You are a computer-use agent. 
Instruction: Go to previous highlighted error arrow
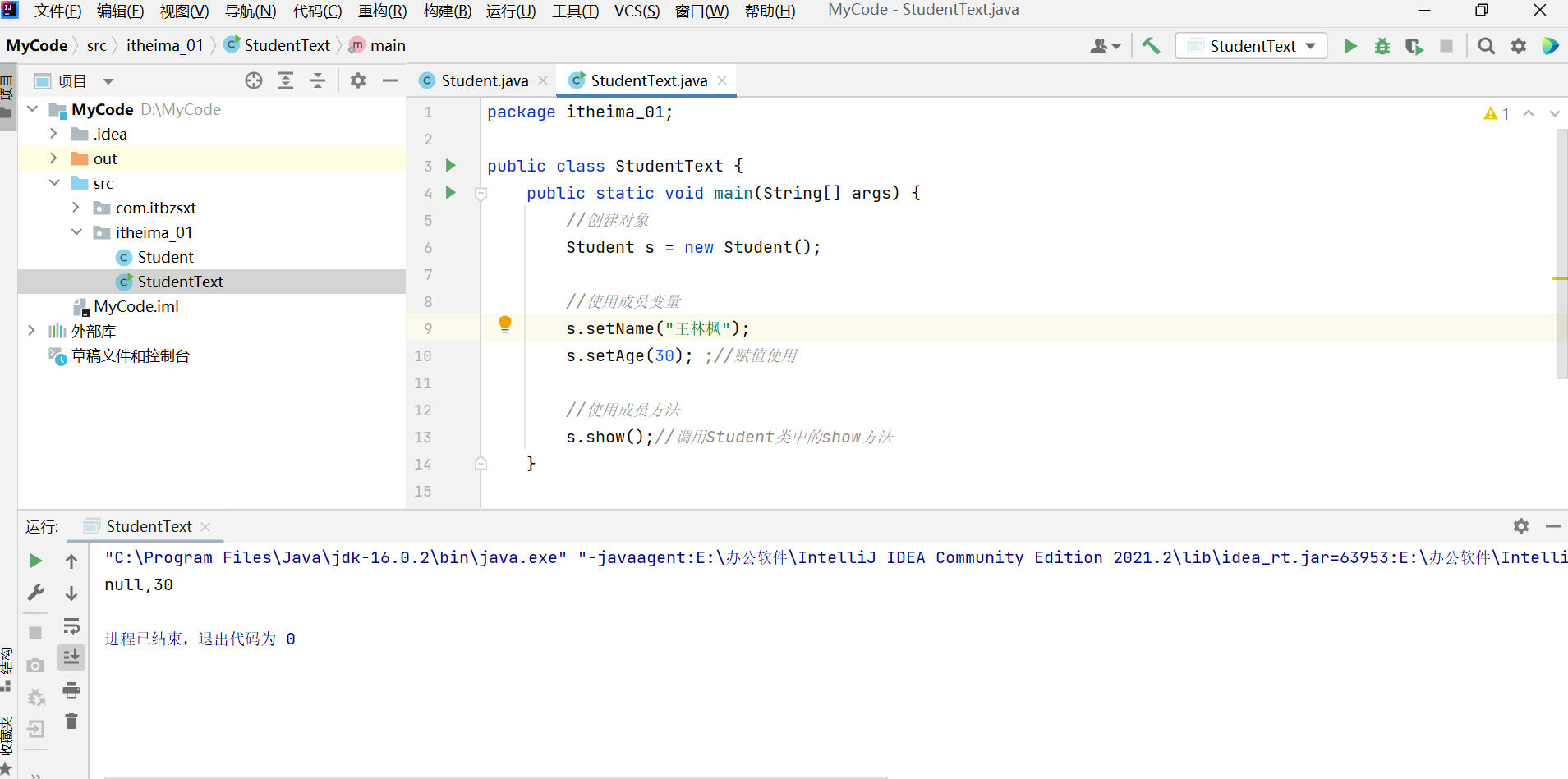1529,113
